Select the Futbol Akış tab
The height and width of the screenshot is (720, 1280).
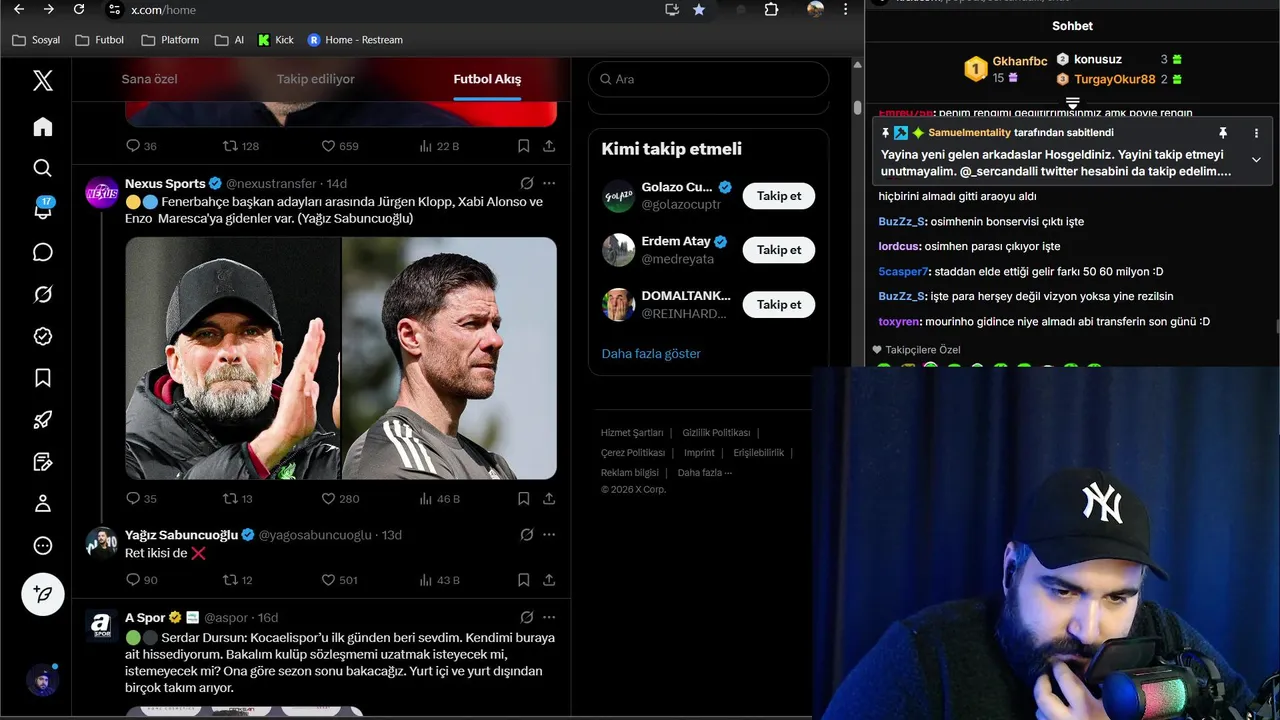(x=487, y=79)
